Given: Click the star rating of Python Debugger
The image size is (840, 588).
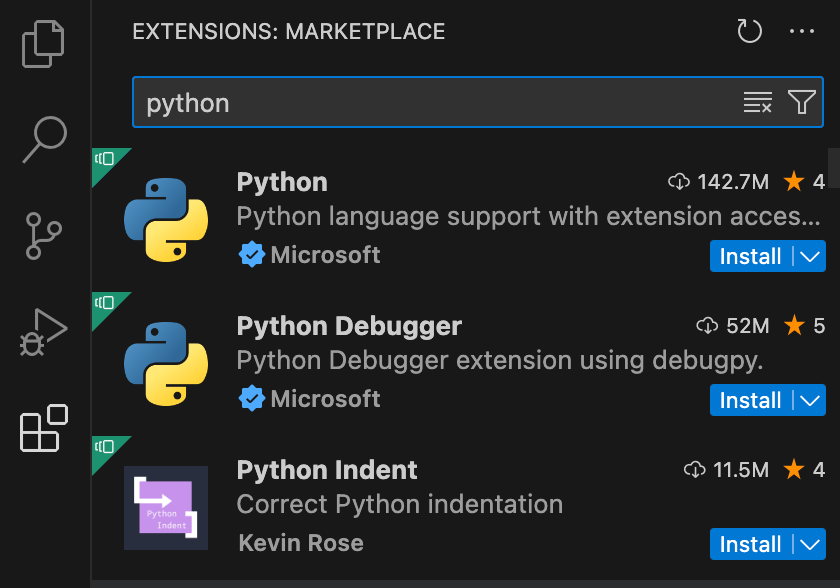Looking at the screenshot, I should [804, 326].
